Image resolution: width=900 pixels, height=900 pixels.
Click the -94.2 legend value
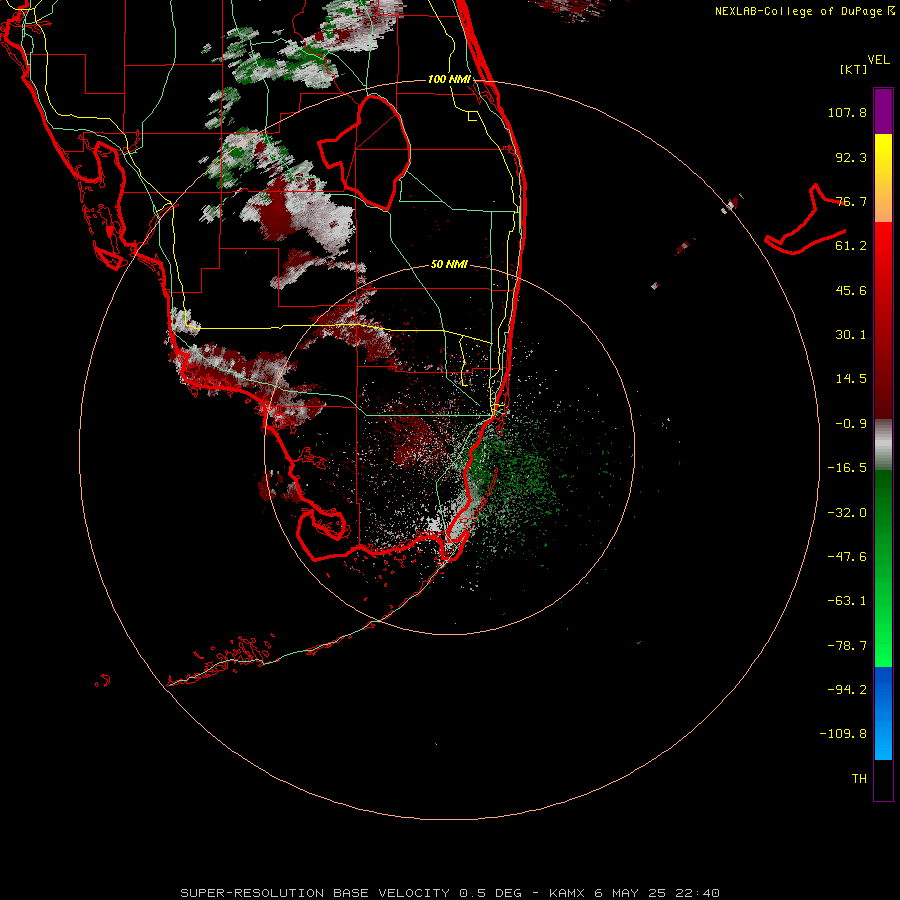(847, 689)
